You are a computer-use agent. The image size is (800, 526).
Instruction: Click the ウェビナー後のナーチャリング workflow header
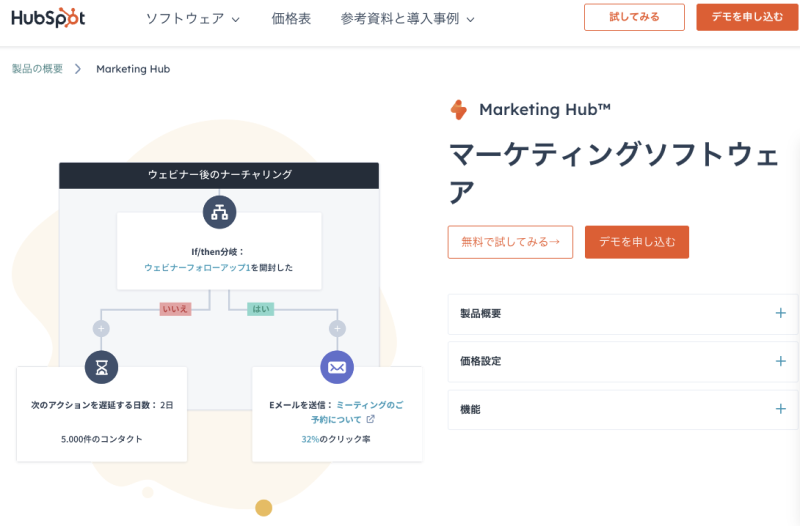pyautogui.click(x=219, y=176)
